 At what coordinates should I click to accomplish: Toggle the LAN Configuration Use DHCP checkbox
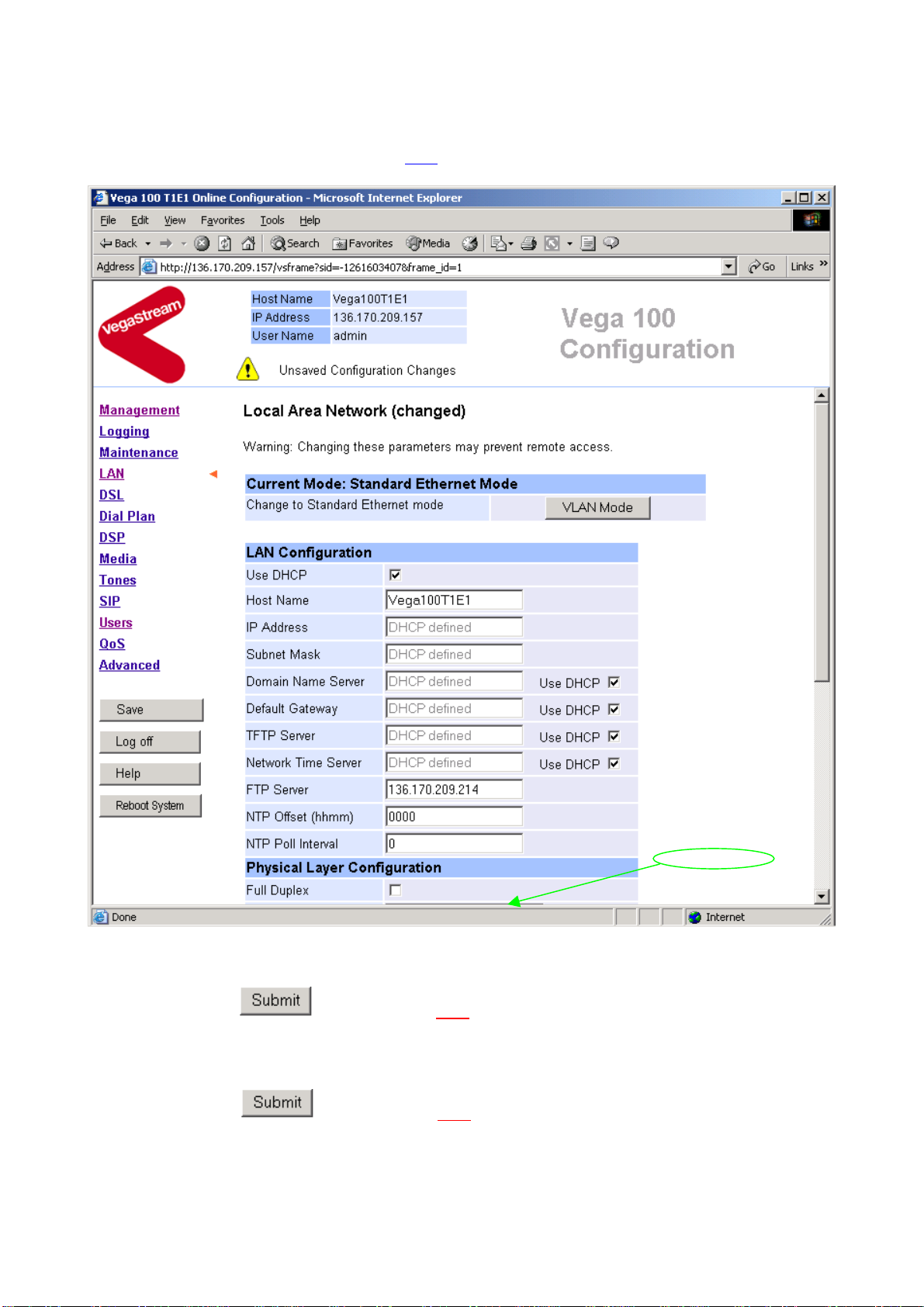coord(395,575)
